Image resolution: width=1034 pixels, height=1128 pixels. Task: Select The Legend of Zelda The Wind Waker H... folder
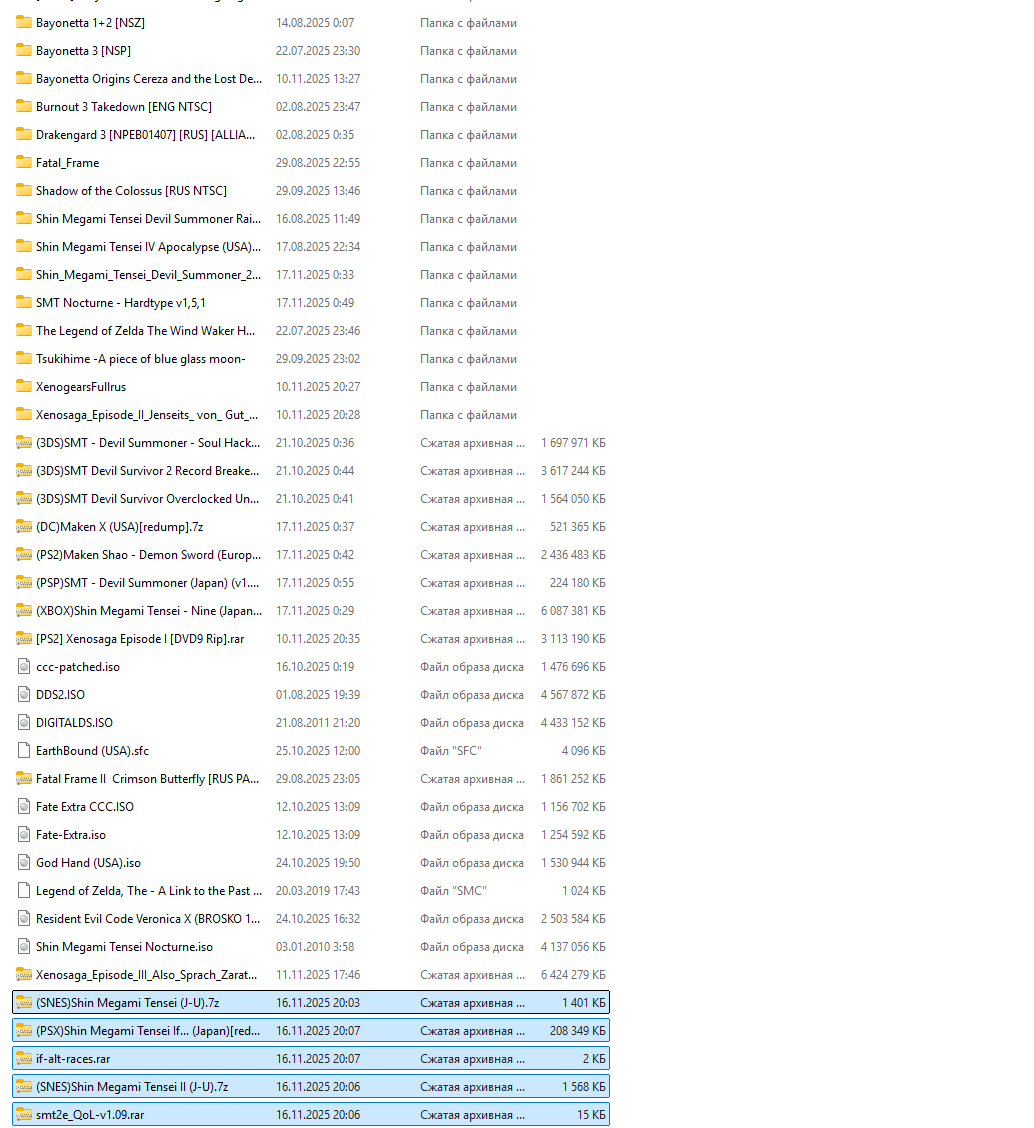(x=145, y=331)
